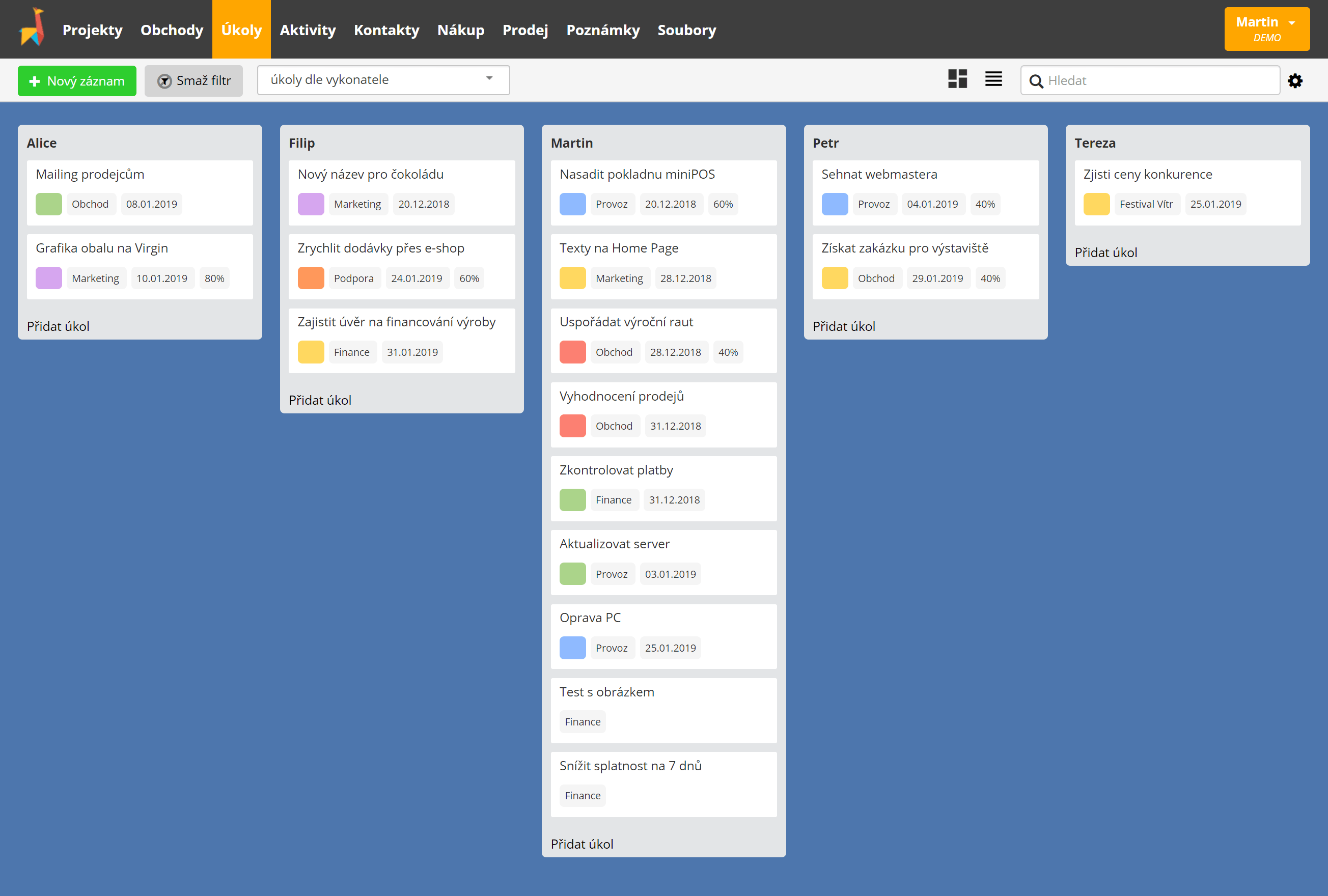This screenshot has width=1328, height=896.
Task: Click 40% progress on Sehnat webmastera
Action: (985, 204)
